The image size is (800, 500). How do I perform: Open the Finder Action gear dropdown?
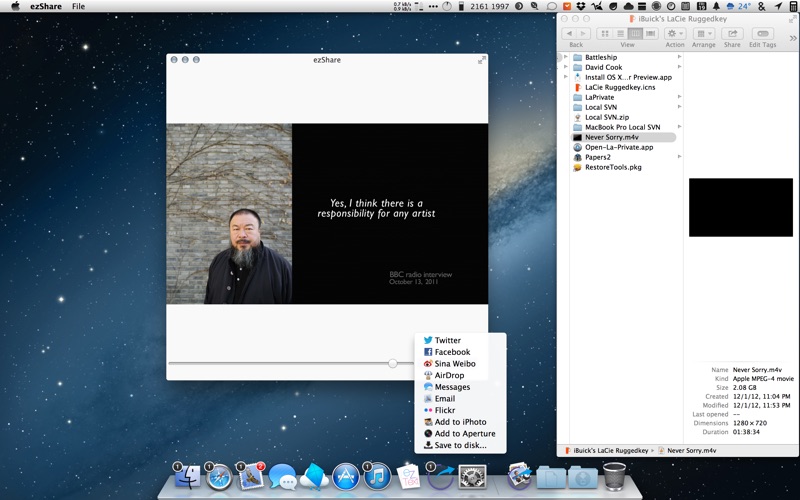(x=674, y=34)
